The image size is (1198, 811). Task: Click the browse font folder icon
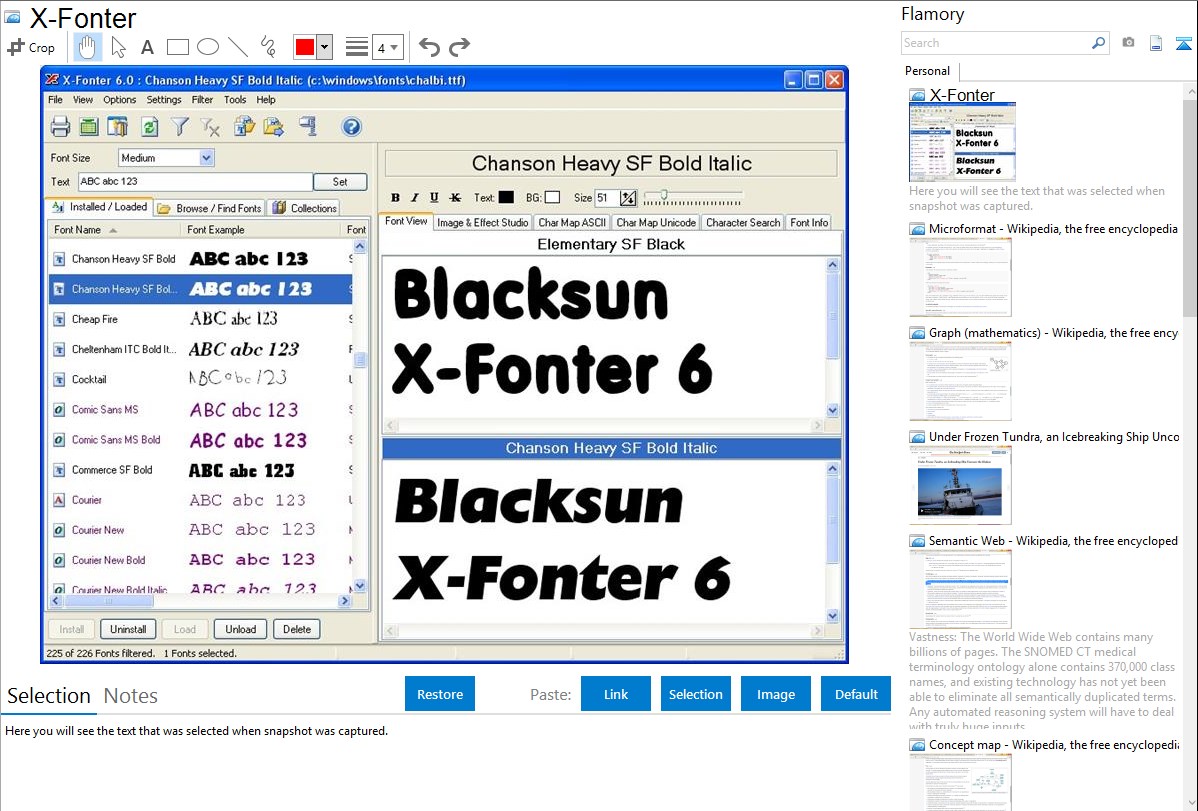pyautogui.click(x=244, y=126)
